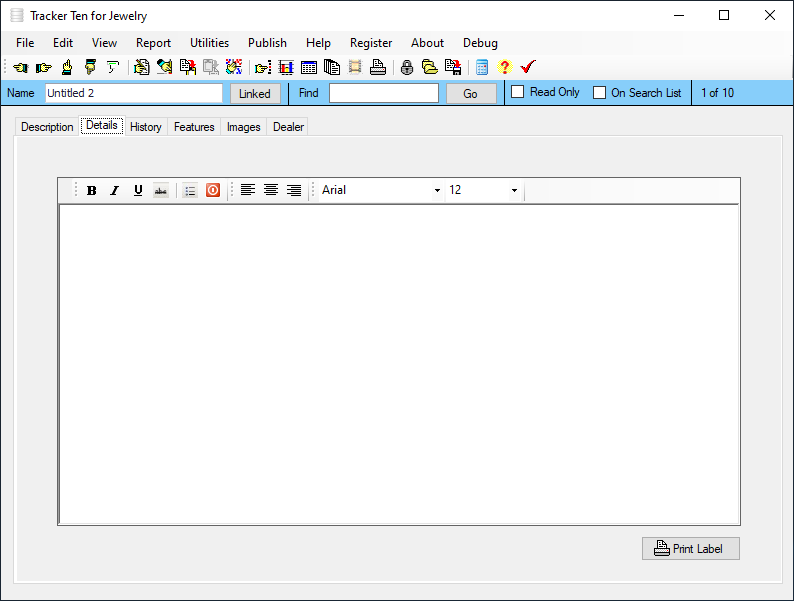Enable the Read Only checkbox
Screen dimensions: 794x601
(517, 92)
